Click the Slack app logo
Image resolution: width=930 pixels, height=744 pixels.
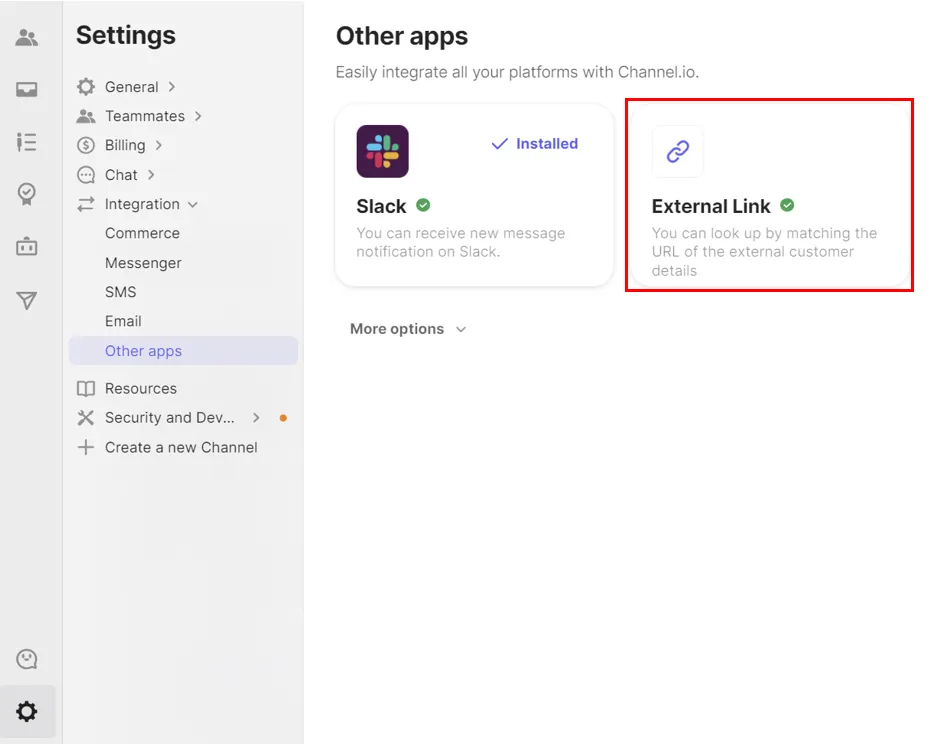382,151
